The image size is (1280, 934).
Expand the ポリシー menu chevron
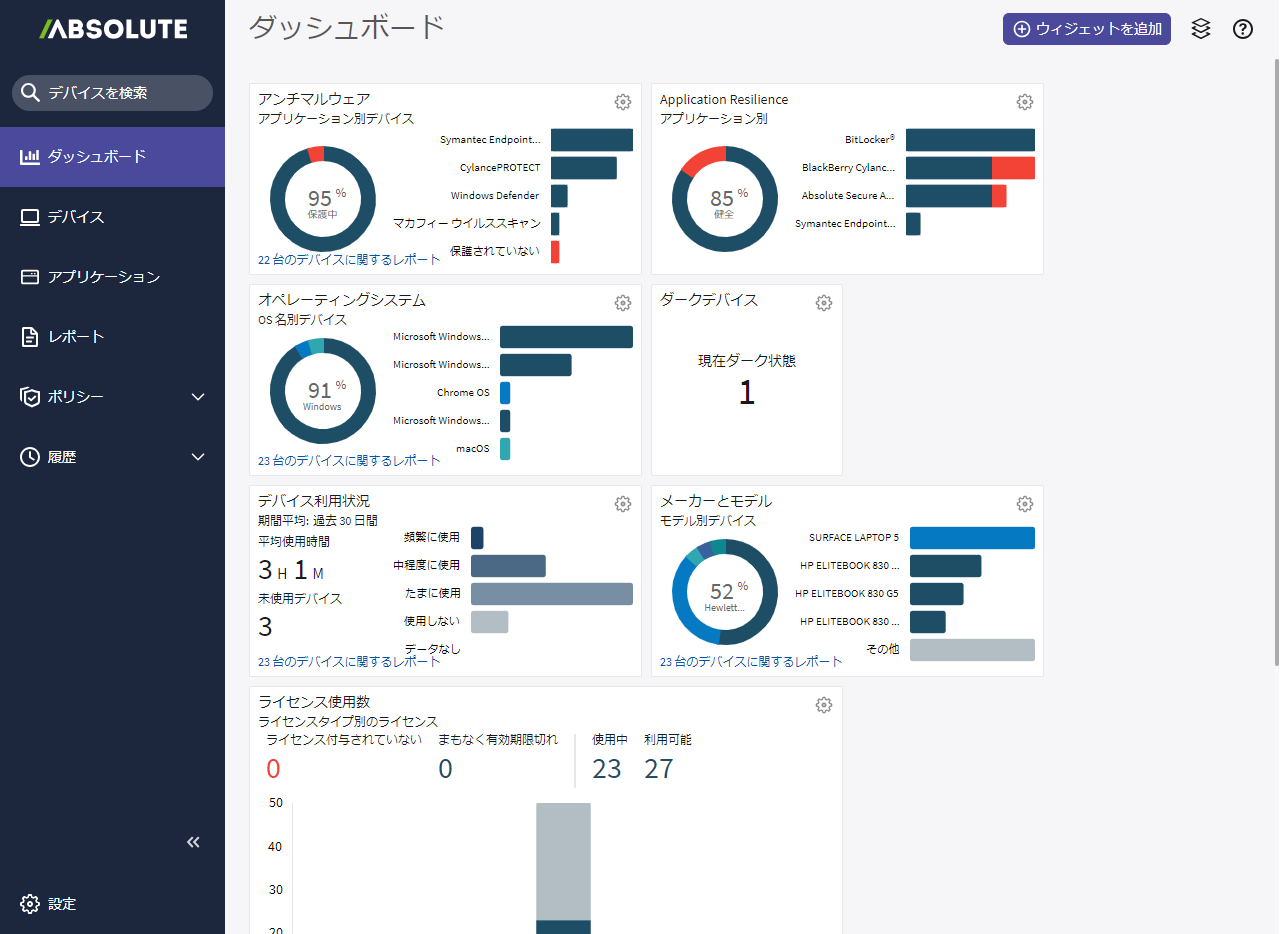tap(198, 397)
